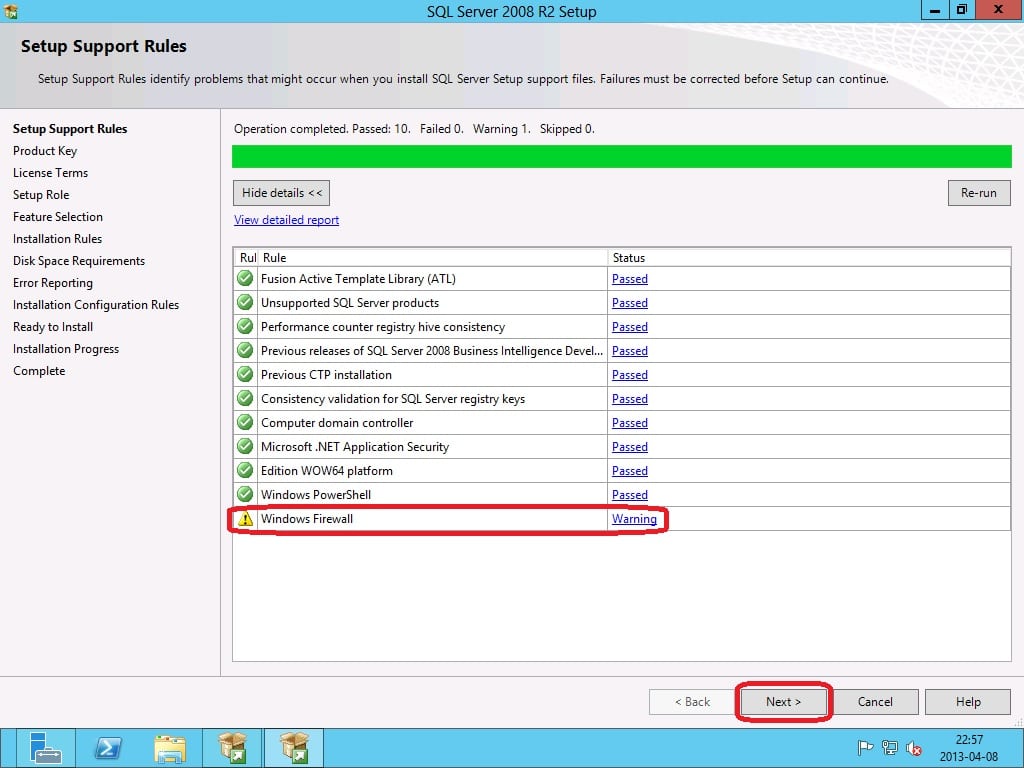Click the yellow warning icon for Windows Firewall
The image size is (1024, 768).
pos(245,519)
